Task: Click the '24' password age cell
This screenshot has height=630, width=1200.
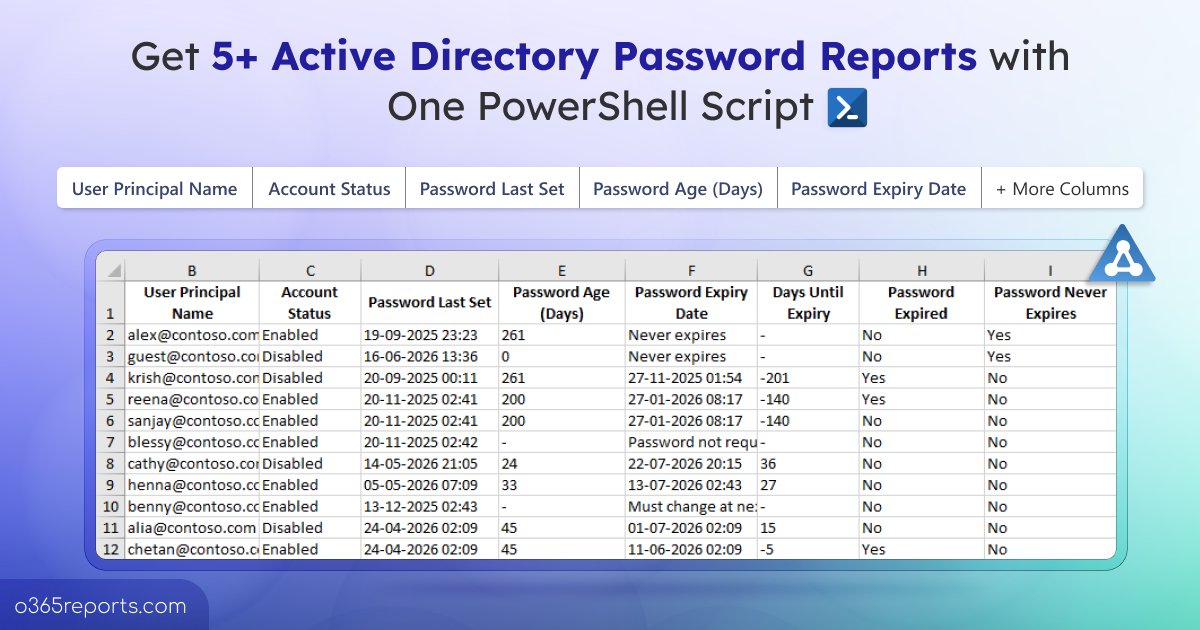Action: (x=562, y=463)
